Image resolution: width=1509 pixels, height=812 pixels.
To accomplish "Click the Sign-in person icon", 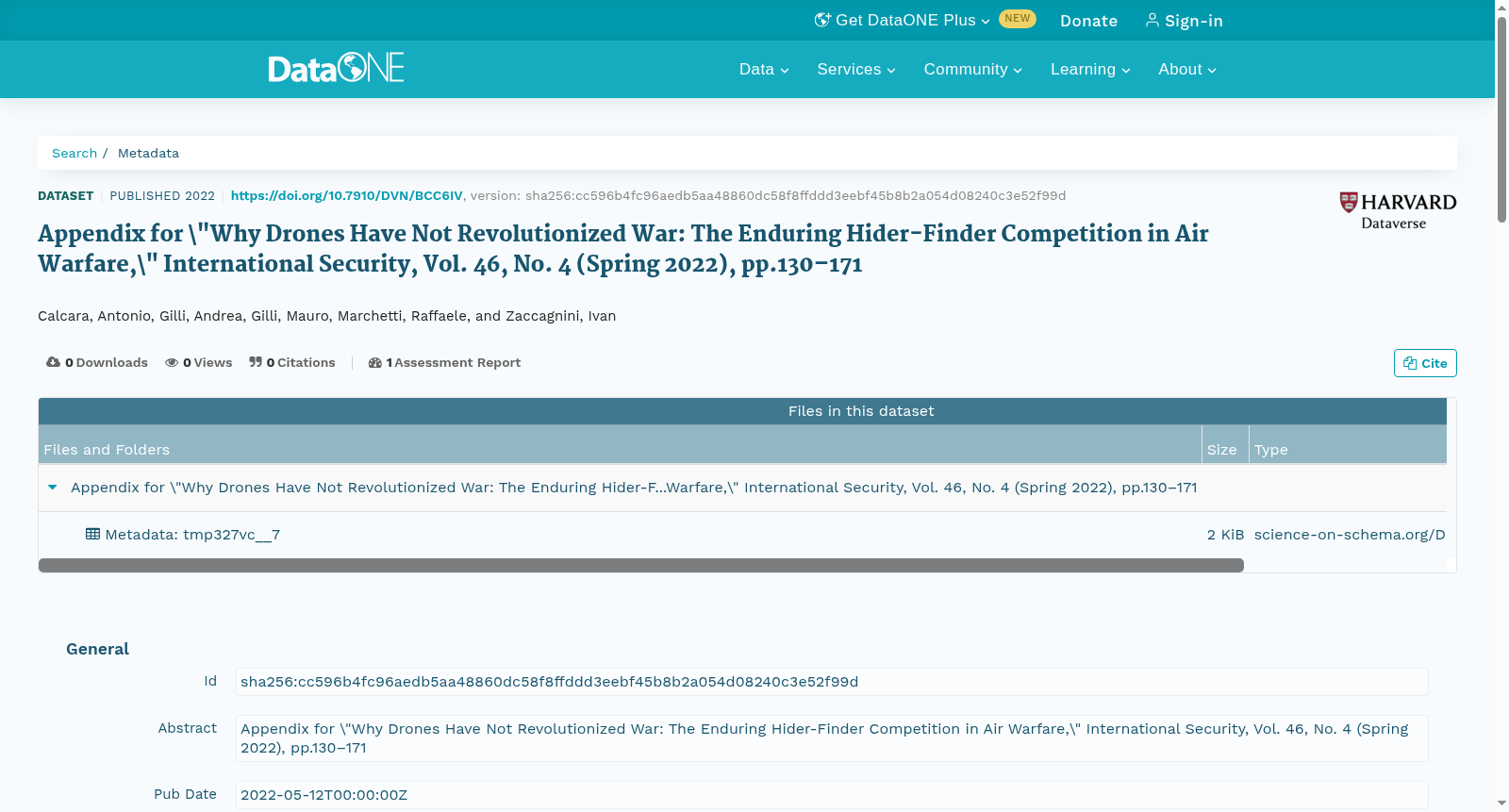I will (x=1152, y=20).
